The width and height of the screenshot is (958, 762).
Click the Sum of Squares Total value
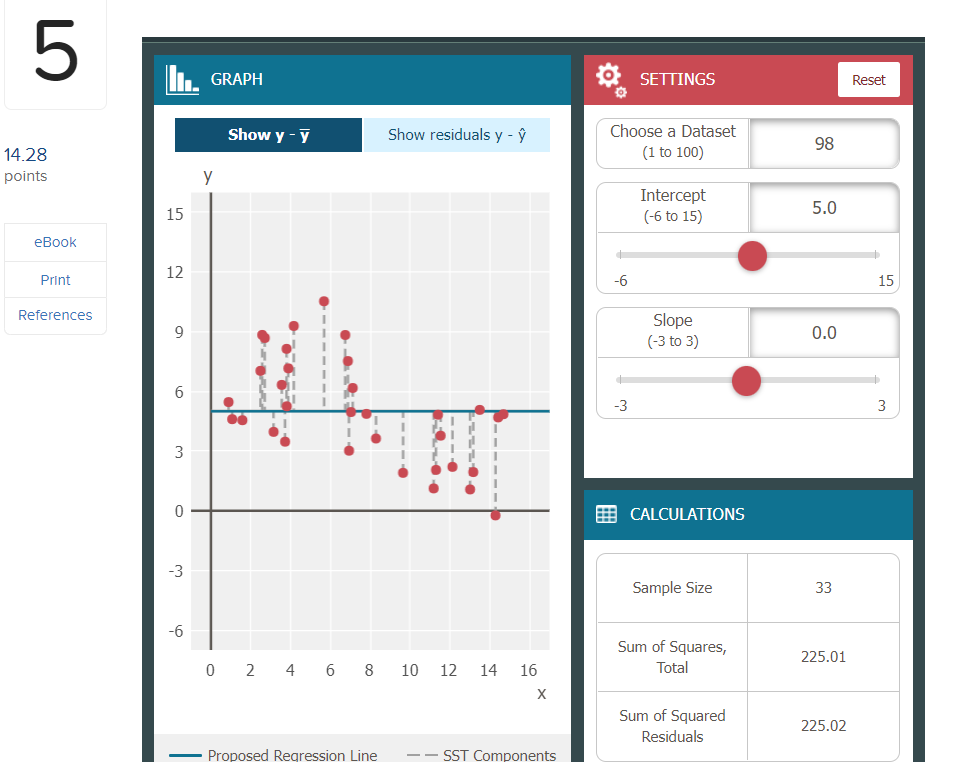823,657
